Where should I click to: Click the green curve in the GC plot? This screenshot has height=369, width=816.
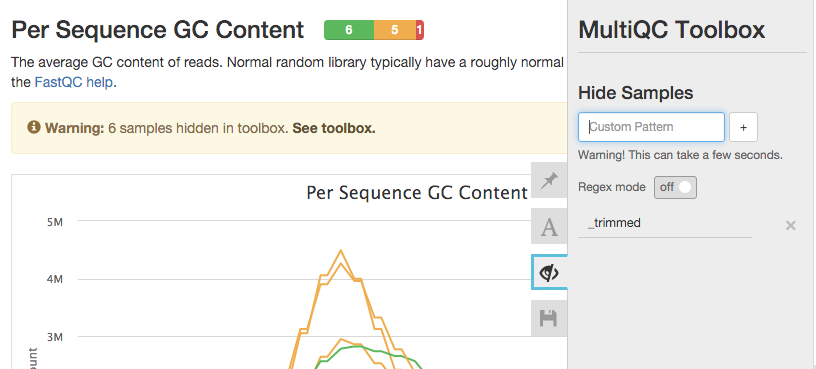[x=358, y=346]
